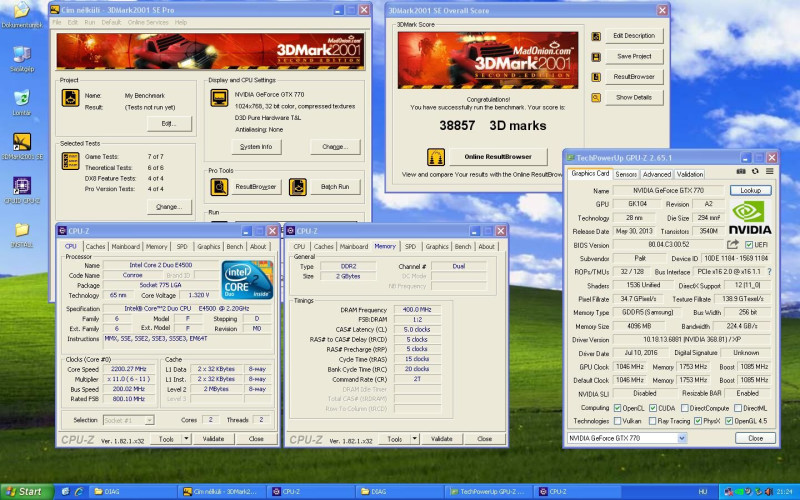Toggle the PhysX checkbox

698,421
